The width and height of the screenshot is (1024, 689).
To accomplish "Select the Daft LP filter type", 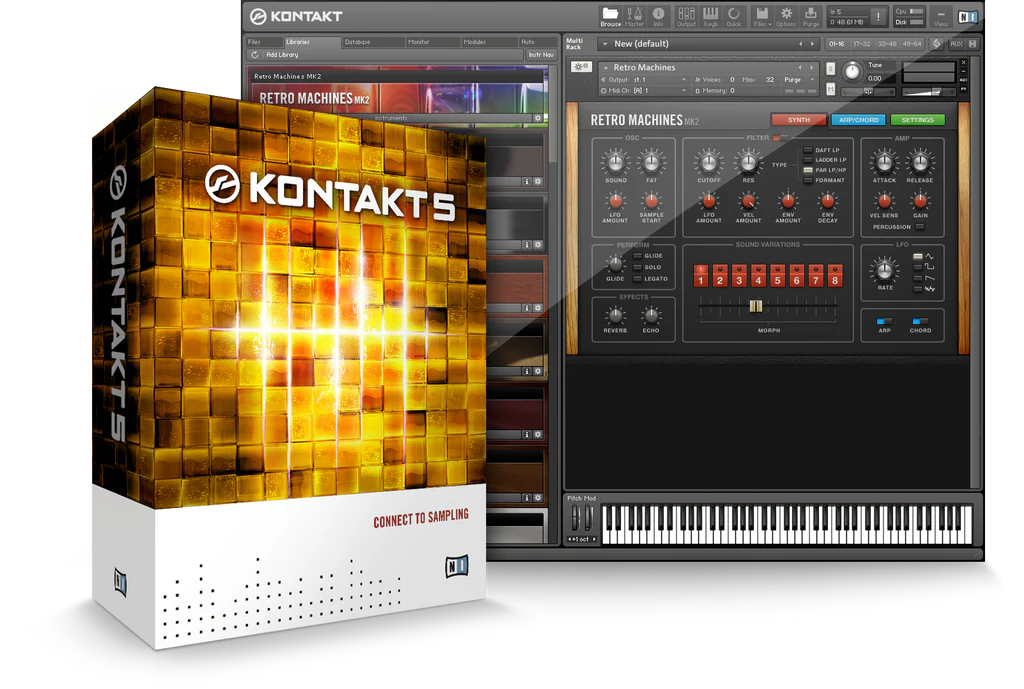I will (x=808, y=150).
